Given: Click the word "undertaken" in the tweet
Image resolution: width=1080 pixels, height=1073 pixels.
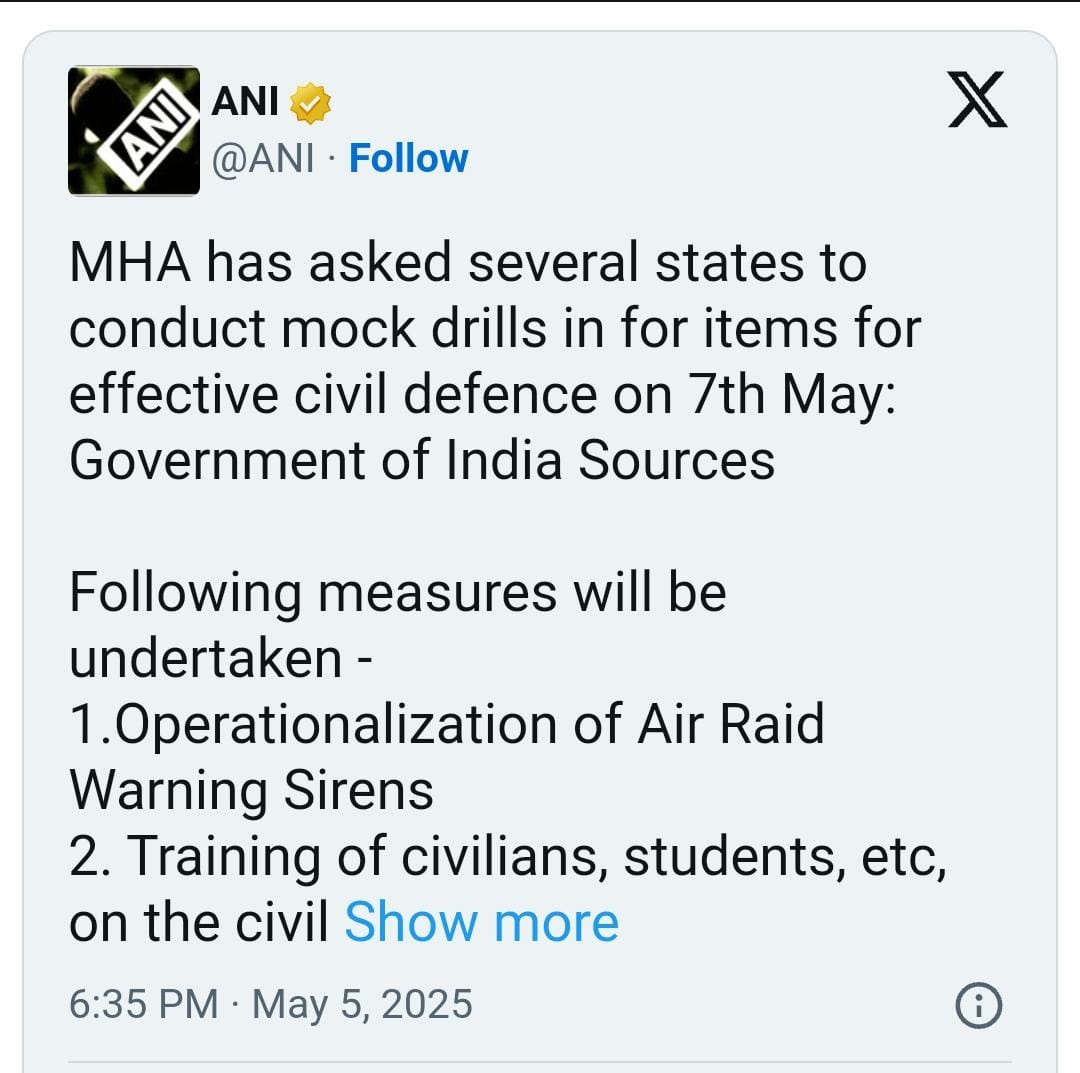Looking at the screenshot, I should [x=205, y=659].
